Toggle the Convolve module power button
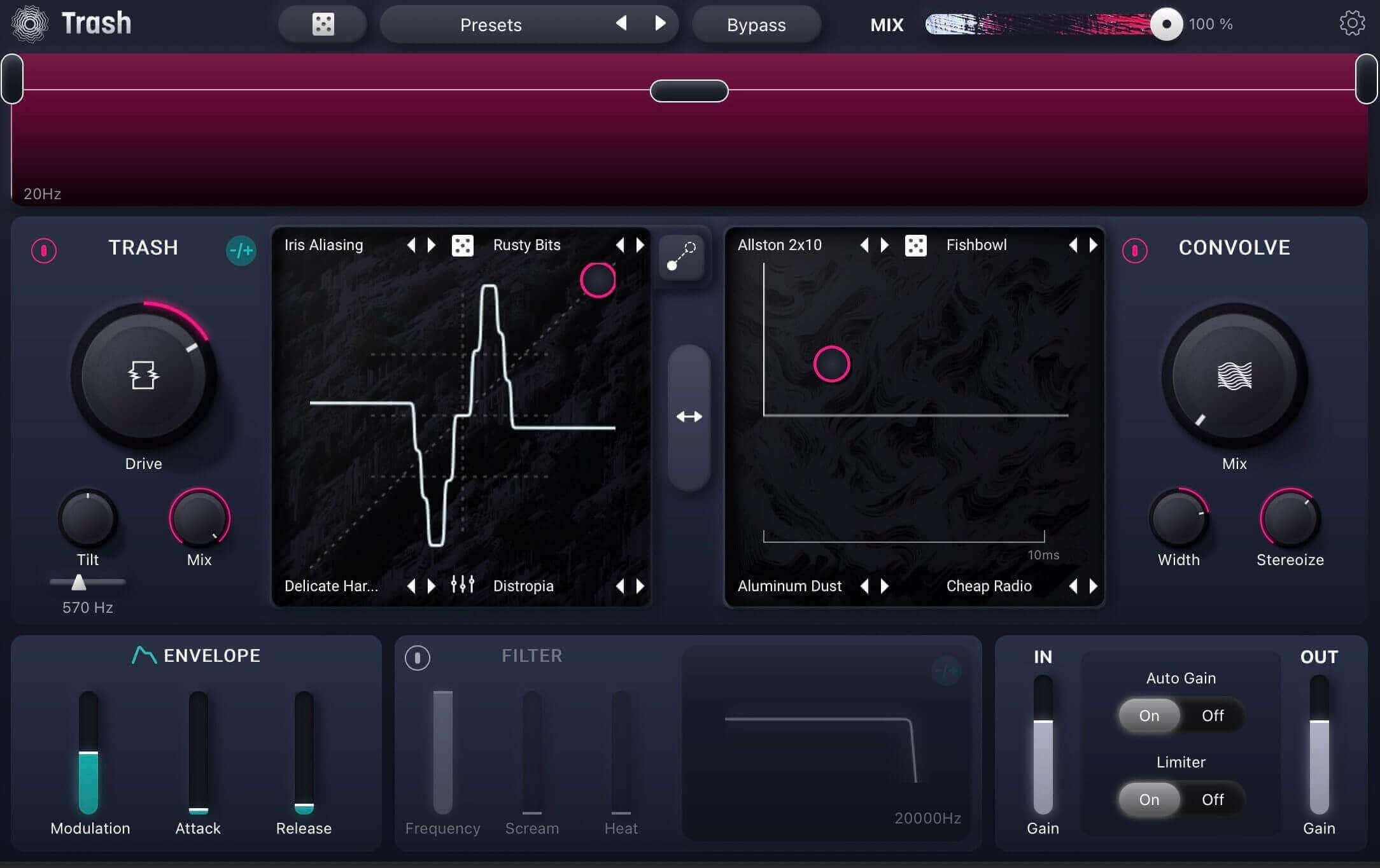The height and width of the screenshot is (868, 1380). point(1134,250)
